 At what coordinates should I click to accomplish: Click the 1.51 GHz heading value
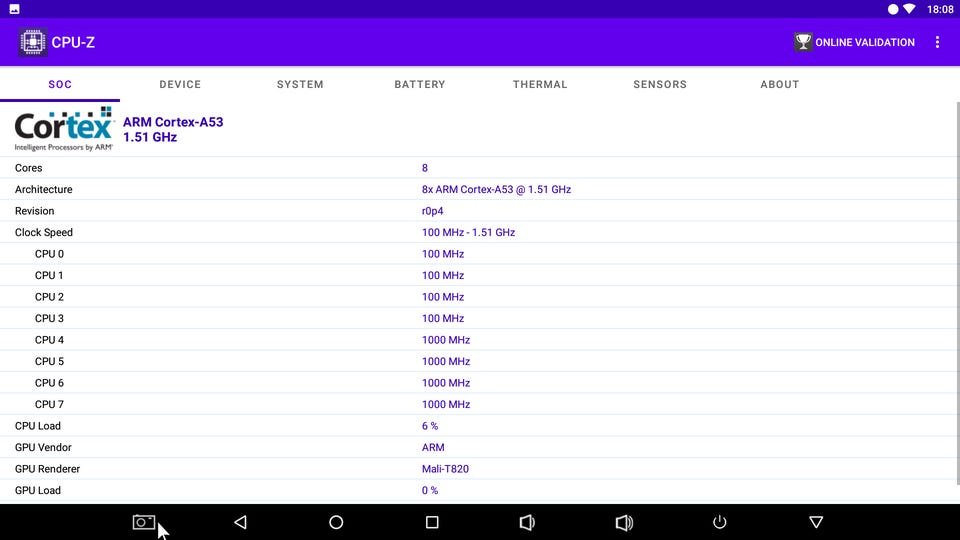150,137
